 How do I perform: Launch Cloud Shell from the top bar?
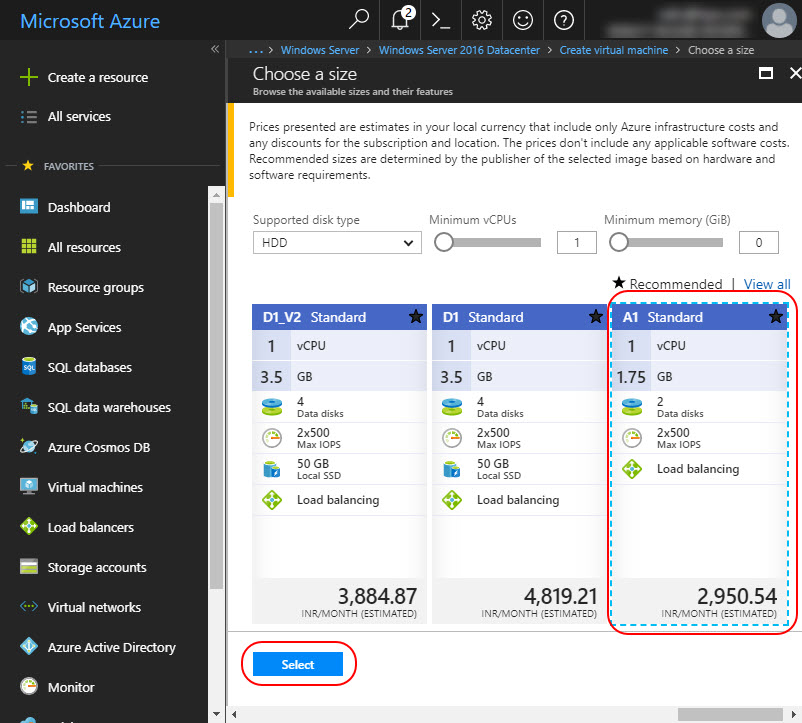coord(440,20)
